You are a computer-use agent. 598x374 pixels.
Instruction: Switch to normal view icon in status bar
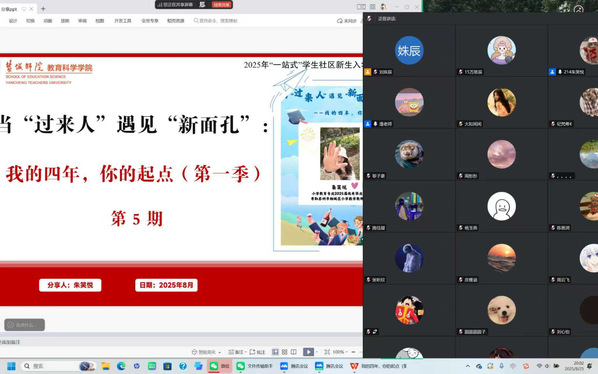click(x=275, y=352)
